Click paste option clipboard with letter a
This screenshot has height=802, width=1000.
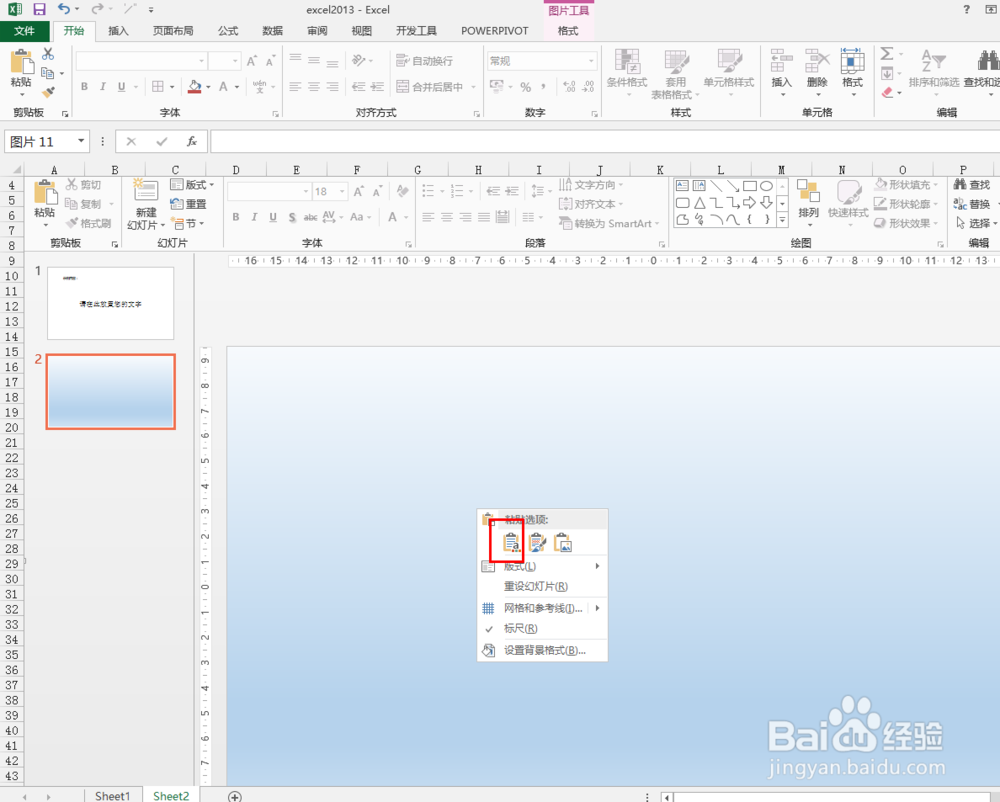click(x=511, y=543)
